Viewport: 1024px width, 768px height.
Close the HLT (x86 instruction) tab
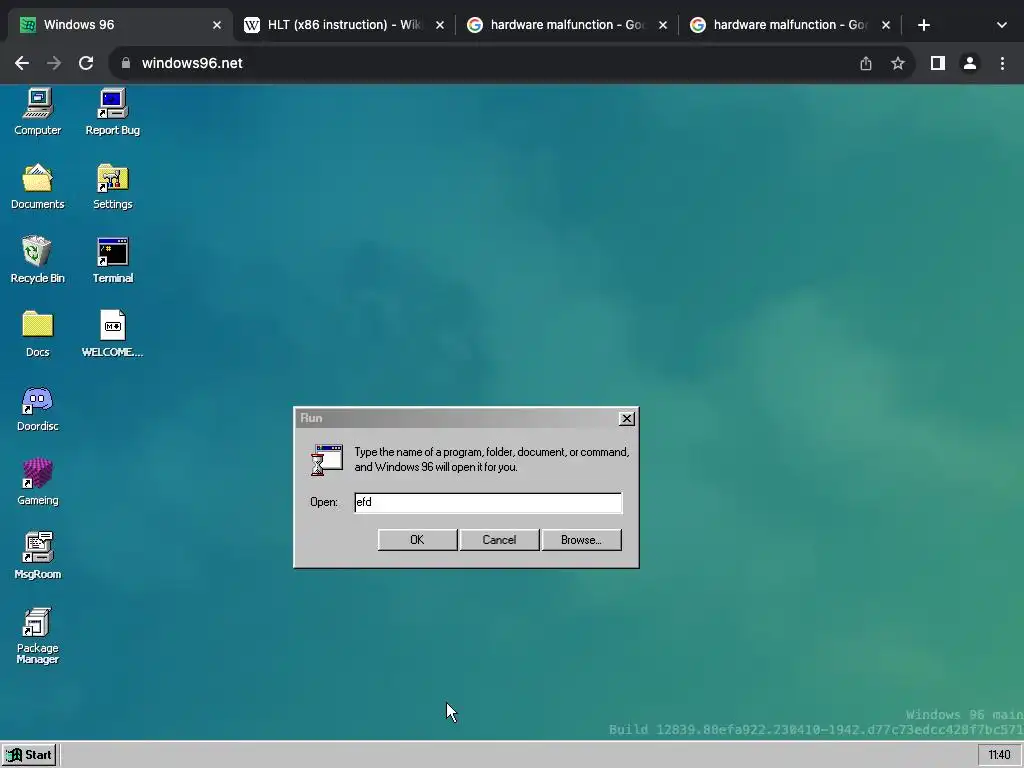440,25
